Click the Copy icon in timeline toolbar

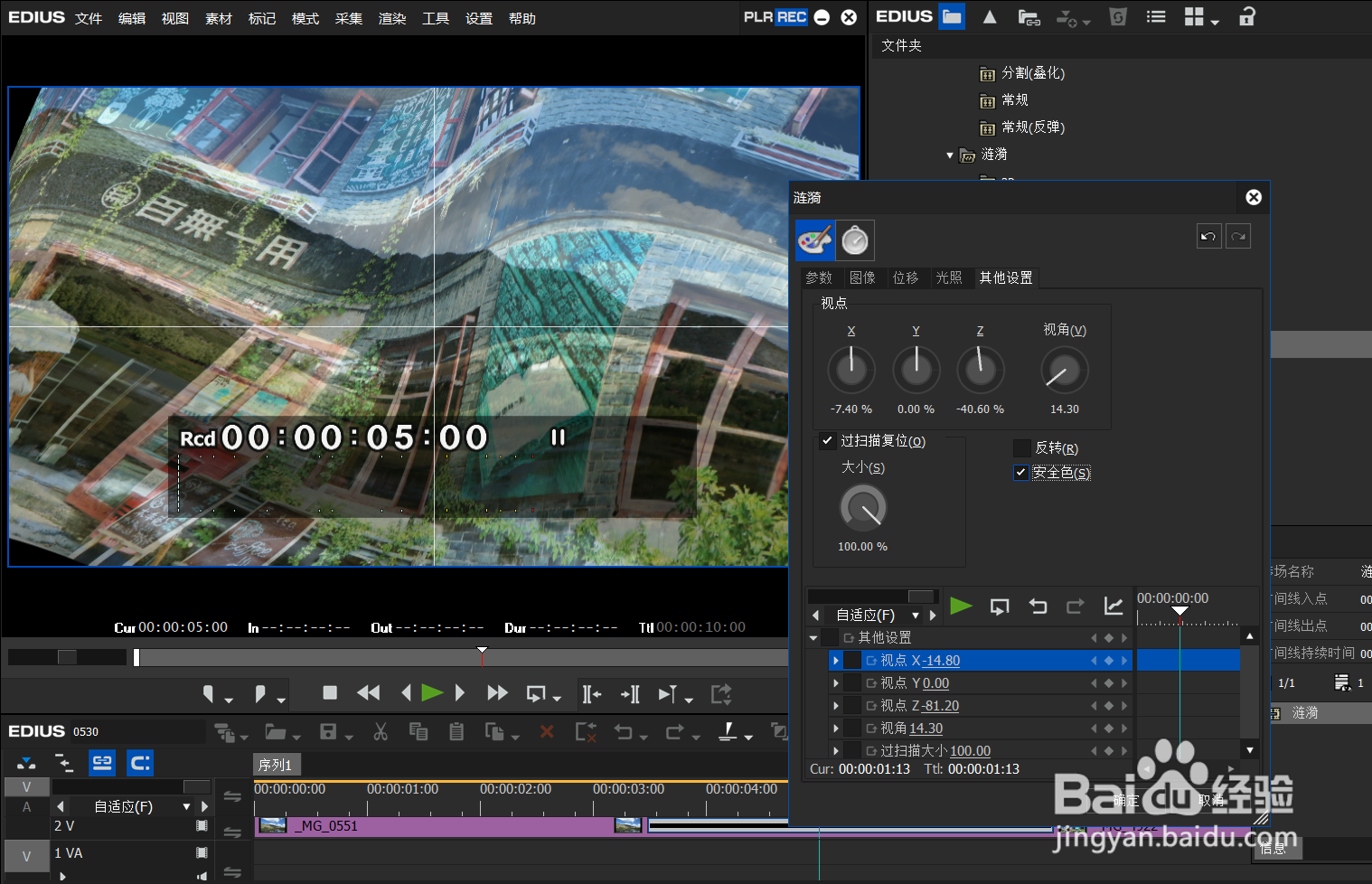(418, 731)
